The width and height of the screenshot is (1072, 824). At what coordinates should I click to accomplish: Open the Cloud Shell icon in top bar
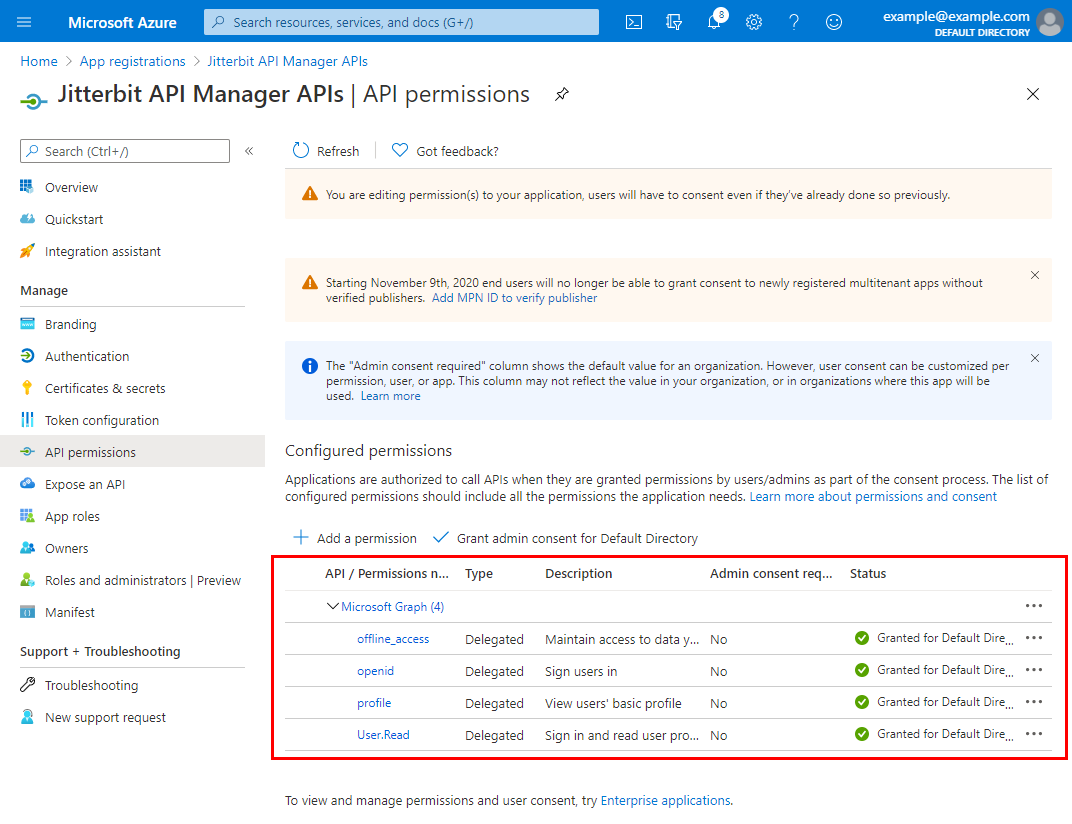[x=634, y=22]
